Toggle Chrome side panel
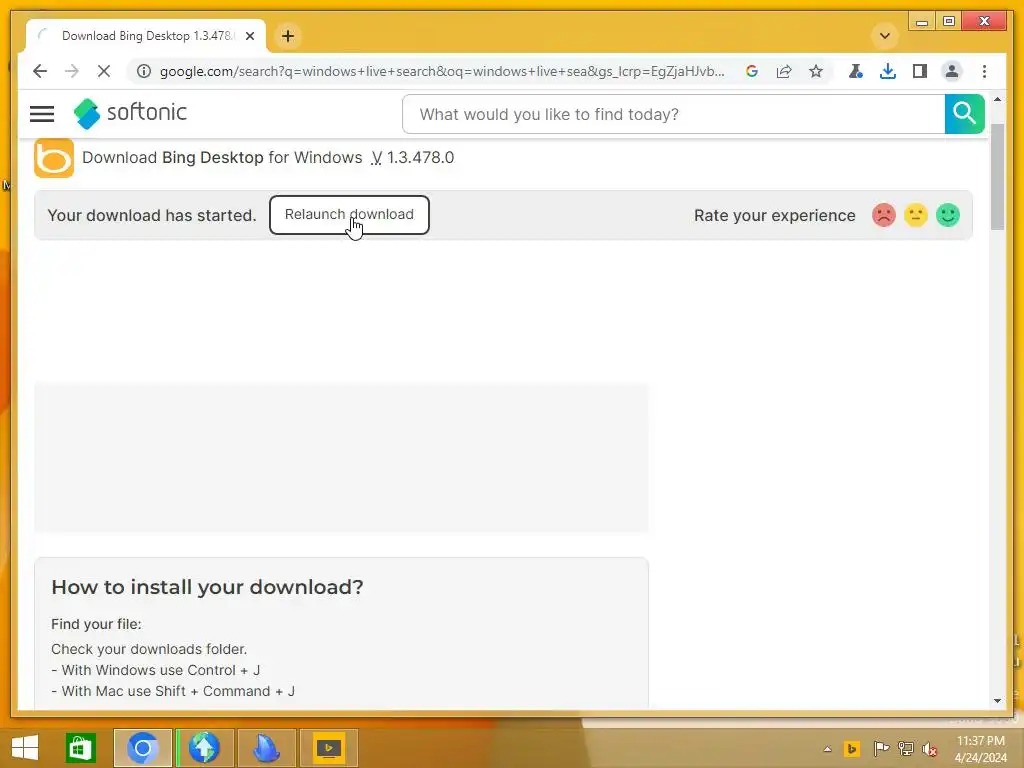Screen dimensions: 1024x768 920,71
